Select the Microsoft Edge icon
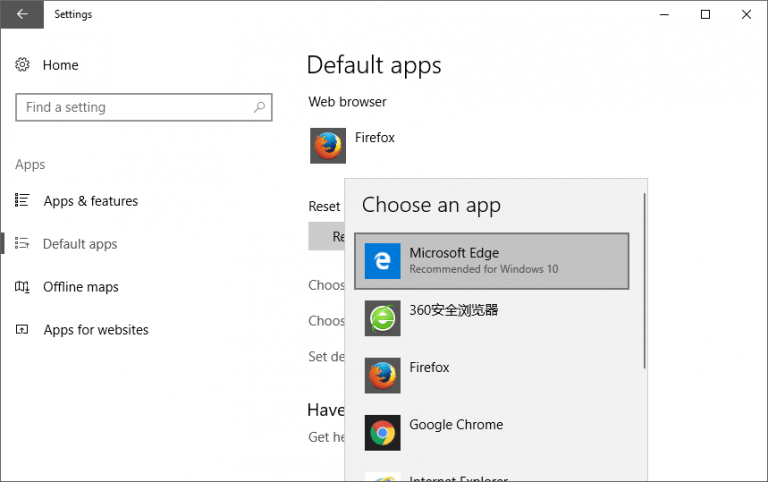The image size is (768, 482). click(382, 261)
